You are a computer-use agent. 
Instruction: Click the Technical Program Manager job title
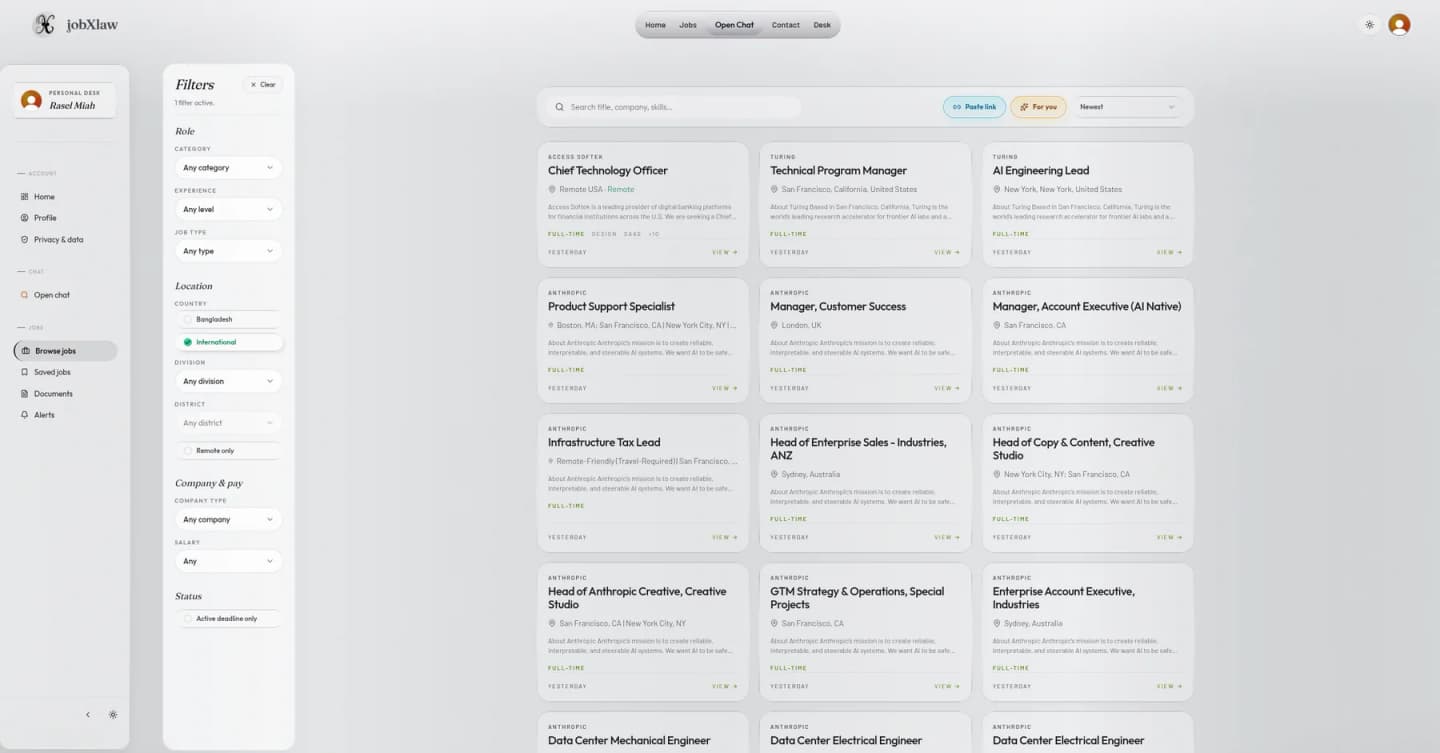[839, 171]
